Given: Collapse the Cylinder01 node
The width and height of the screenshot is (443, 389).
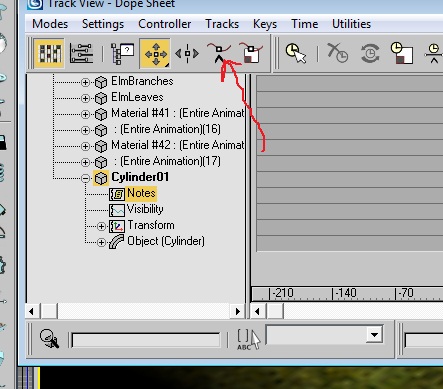Looking at the screenshot, I should tap(85, 178).
